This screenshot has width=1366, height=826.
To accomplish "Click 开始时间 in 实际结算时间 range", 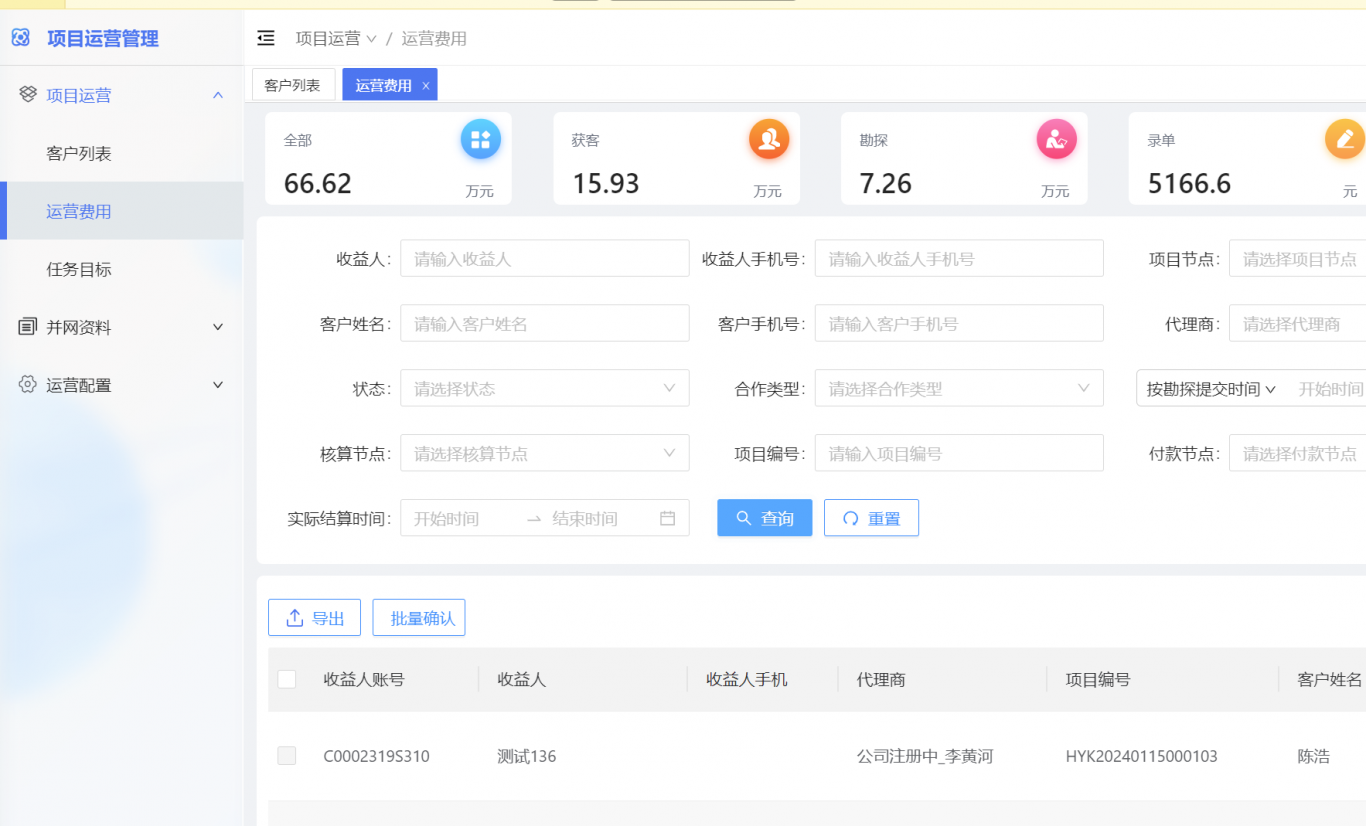I will (x=447, y=518).
